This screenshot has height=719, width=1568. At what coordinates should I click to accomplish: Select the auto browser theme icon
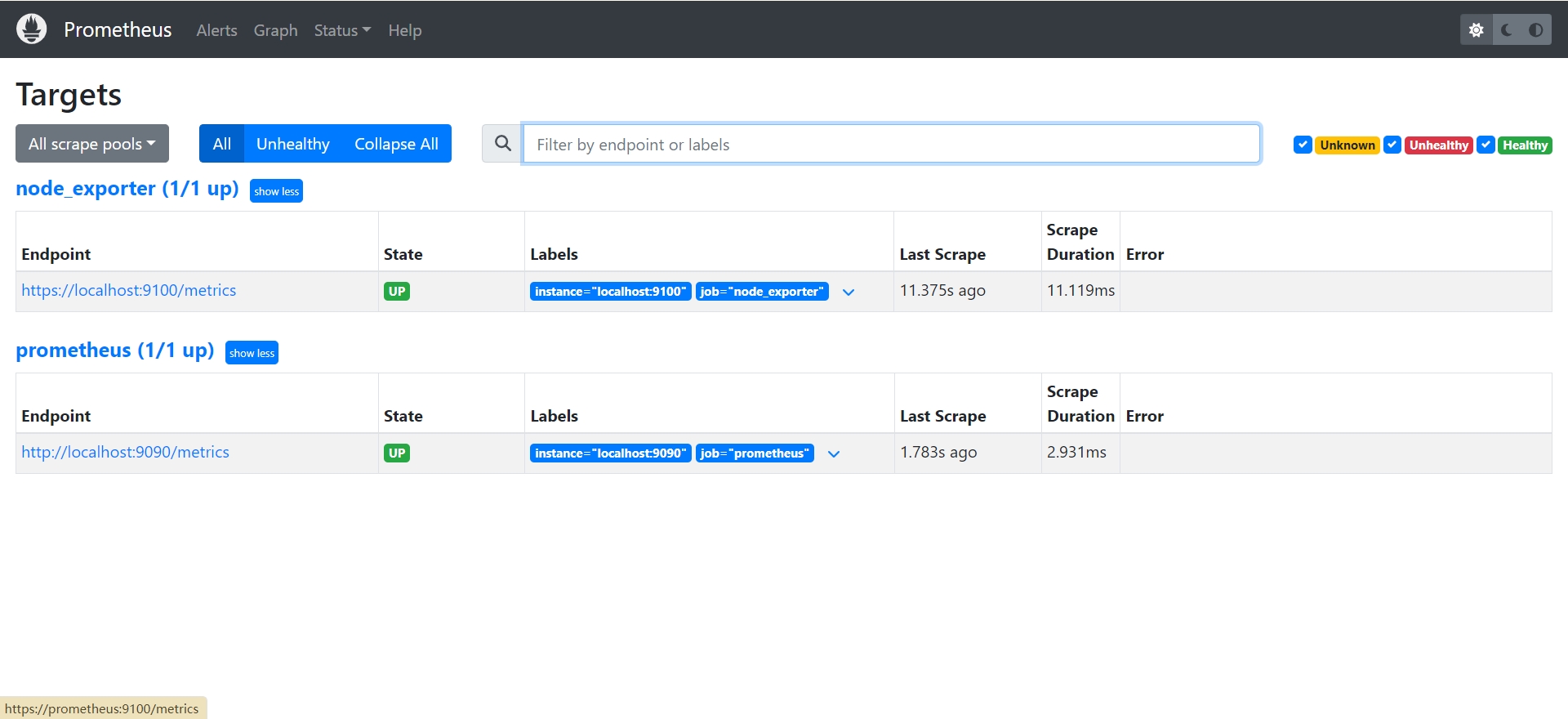1535,30
